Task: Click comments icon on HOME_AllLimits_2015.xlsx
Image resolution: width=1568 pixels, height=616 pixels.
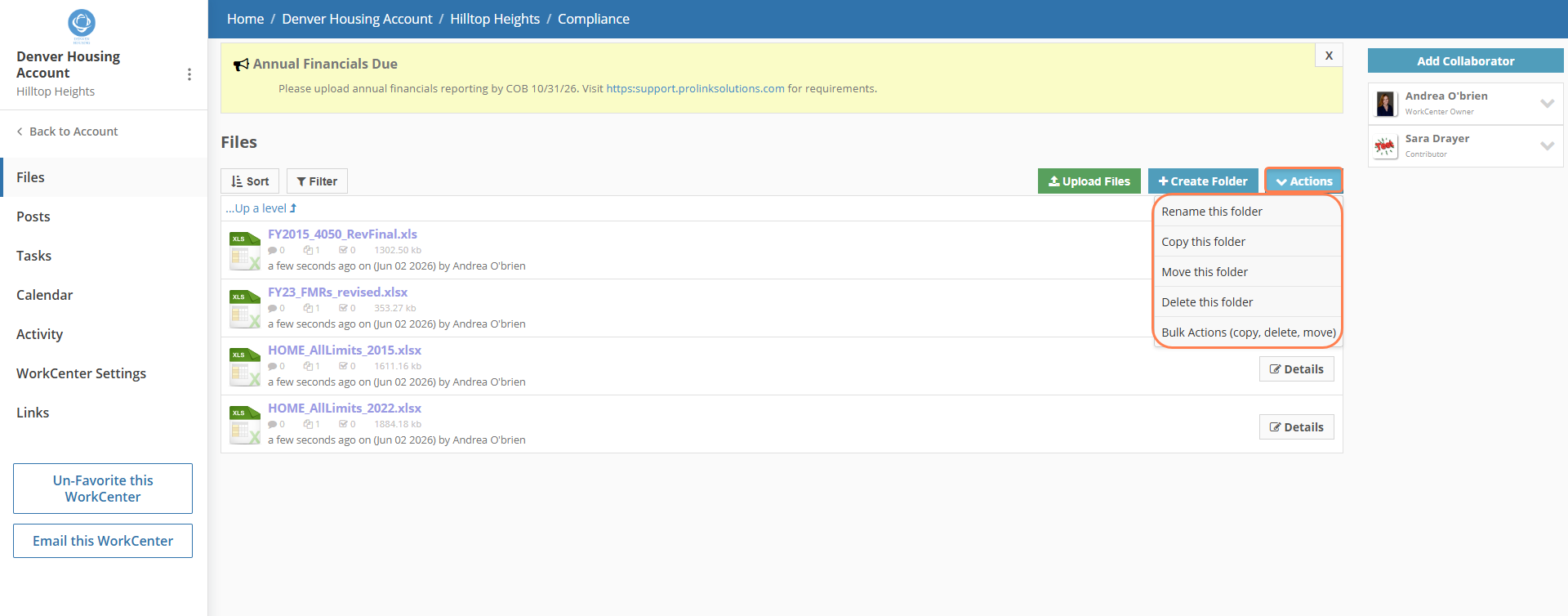Action: click(x=273, y=367)
